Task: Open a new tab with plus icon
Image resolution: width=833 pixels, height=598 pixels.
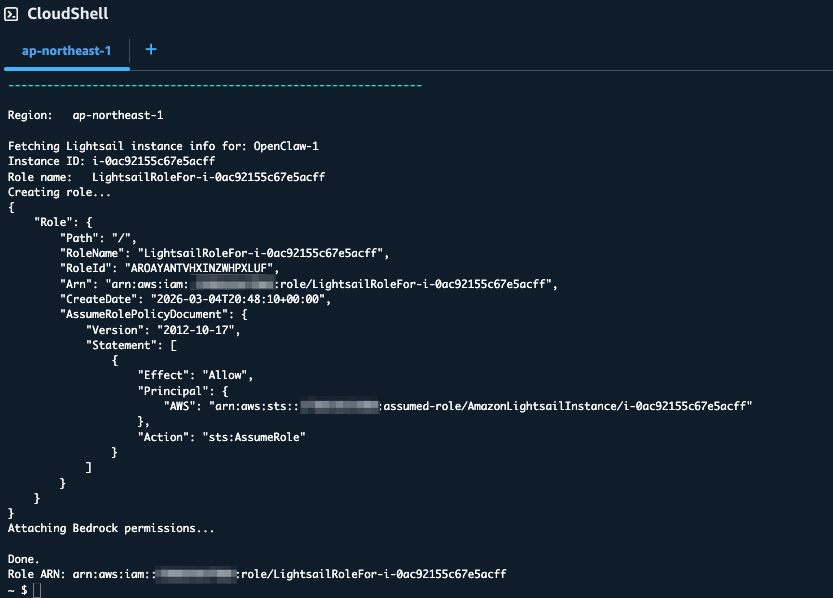Action: pyautogui.click(x=151, y=50)
